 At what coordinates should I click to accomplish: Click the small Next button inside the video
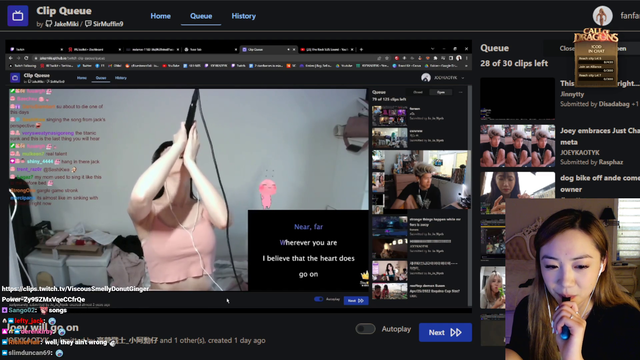pos(356,301)
